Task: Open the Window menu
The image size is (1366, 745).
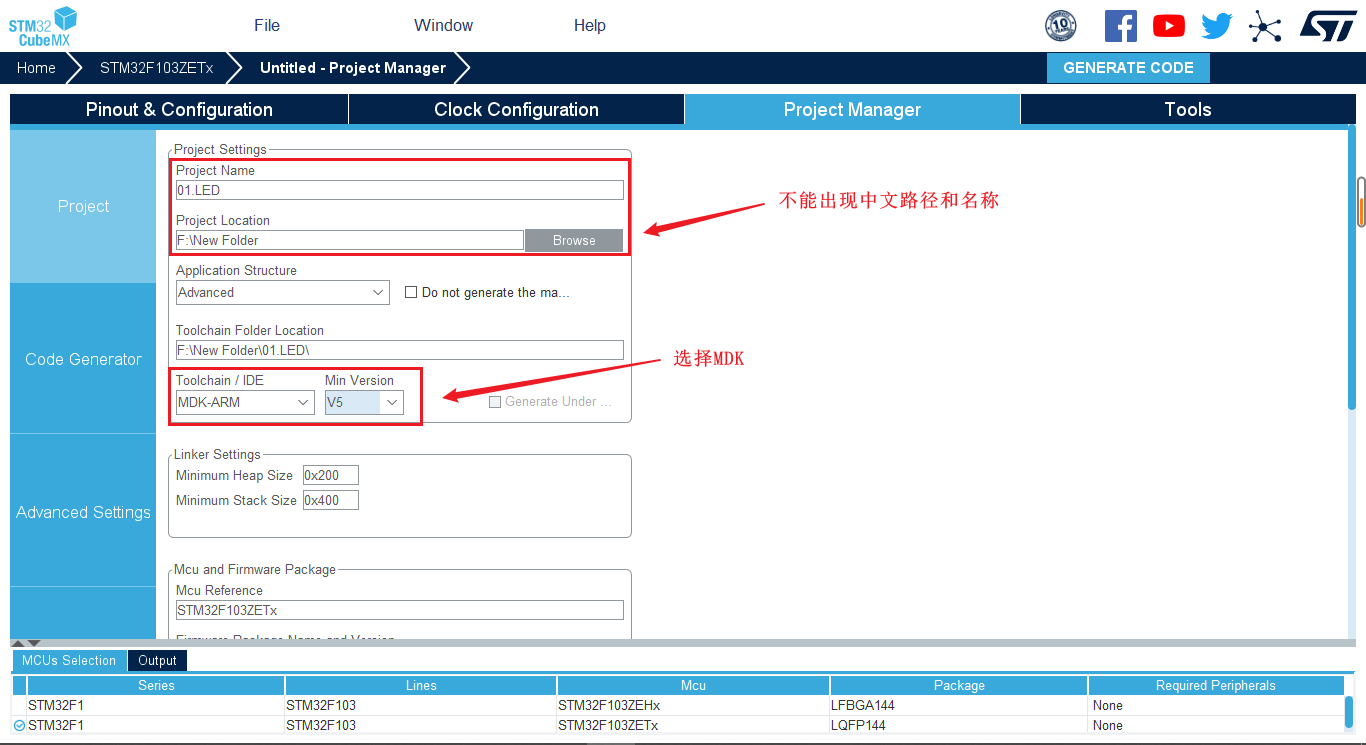Action: [444, 25]
